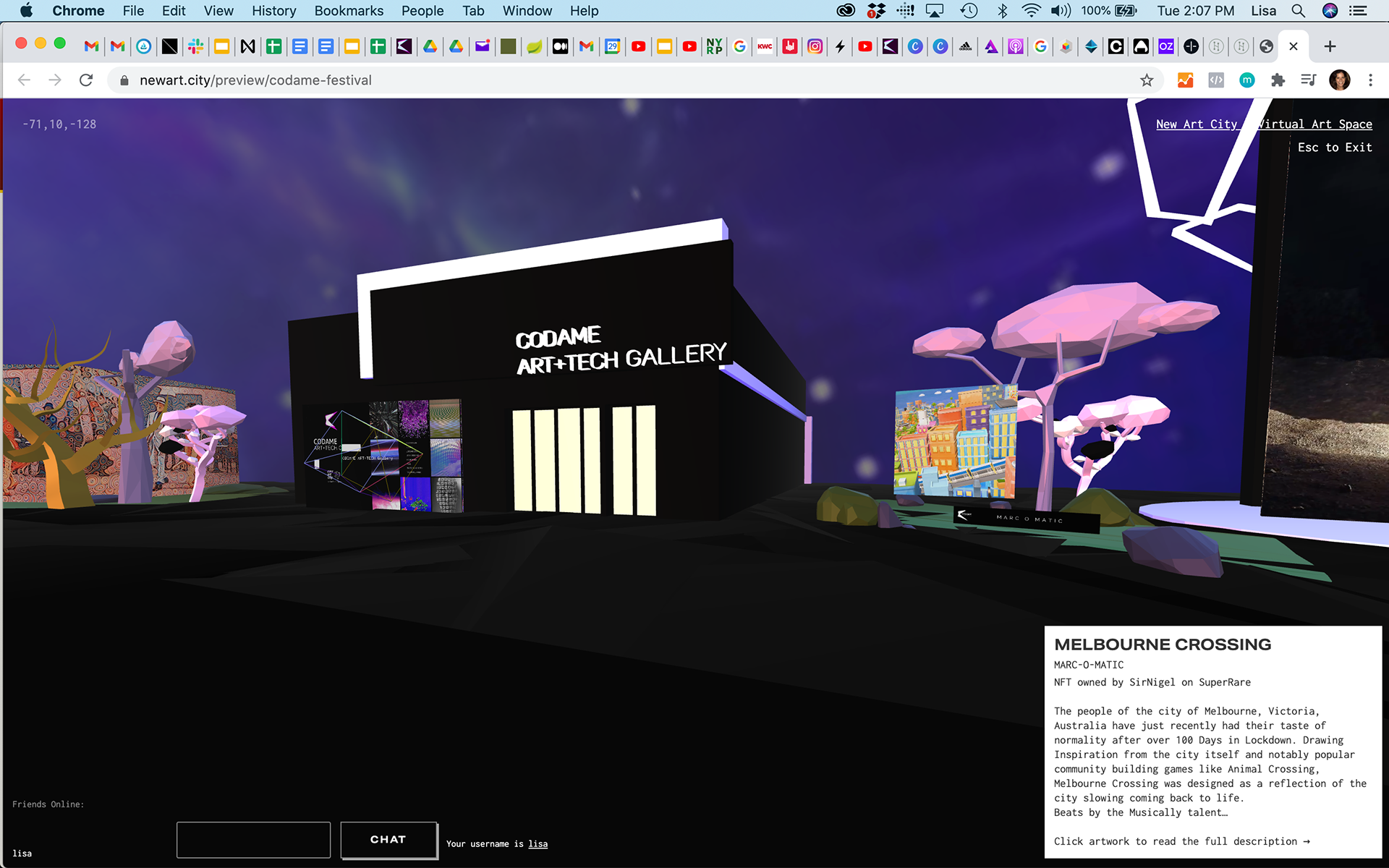The height and width of the screenshot is (868, 1389).
Task: Open the History menu
Action: 274,11
